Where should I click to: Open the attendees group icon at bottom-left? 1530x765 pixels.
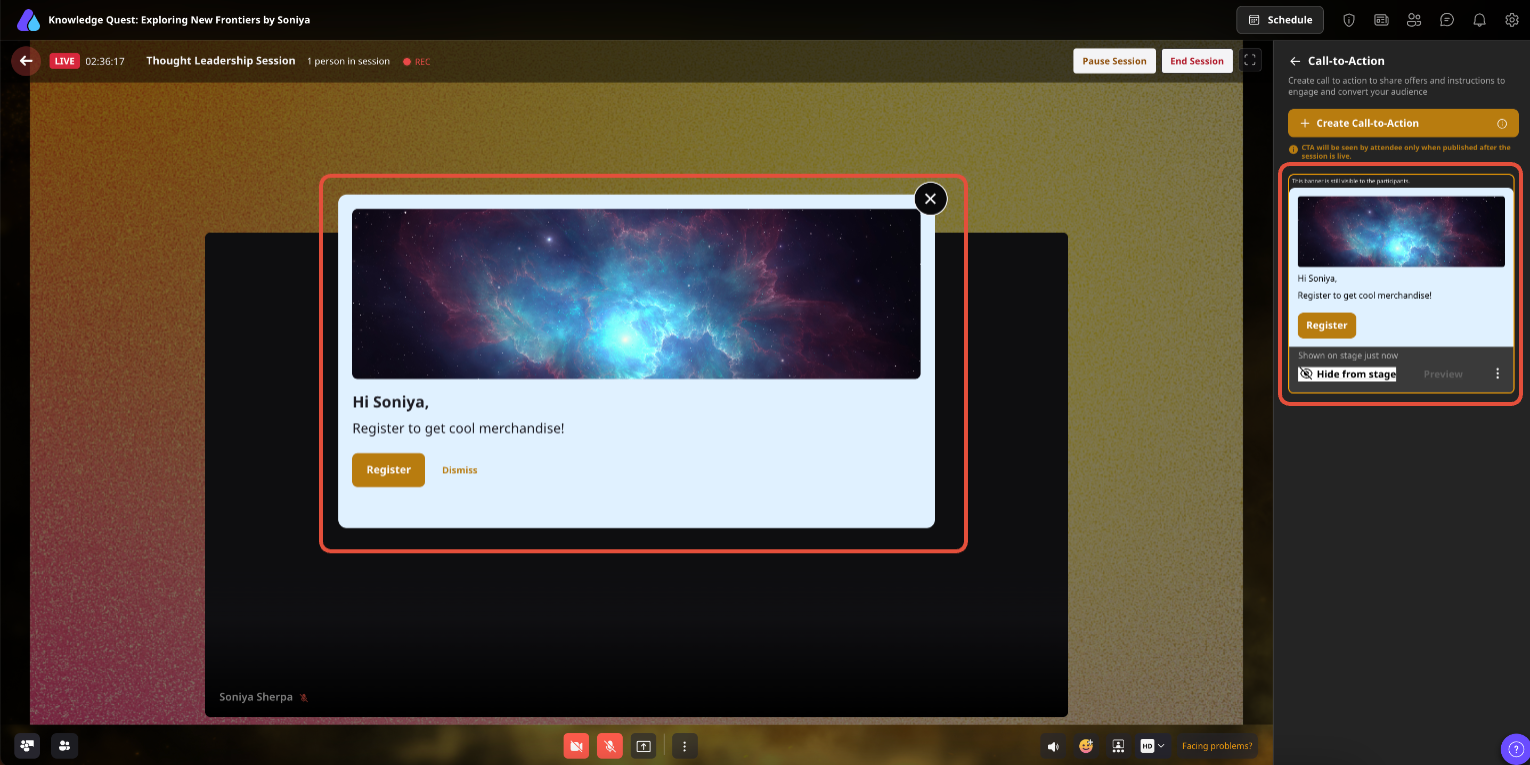point(65,745)
